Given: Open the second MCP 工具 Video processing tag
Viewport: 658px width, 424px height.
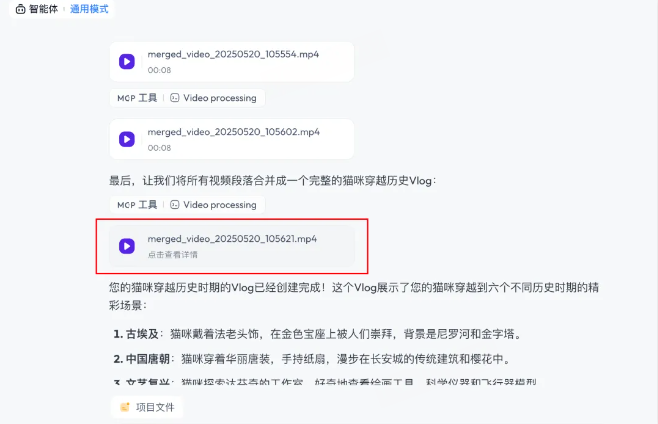Looking at the screenshot, I should [187, 205].
